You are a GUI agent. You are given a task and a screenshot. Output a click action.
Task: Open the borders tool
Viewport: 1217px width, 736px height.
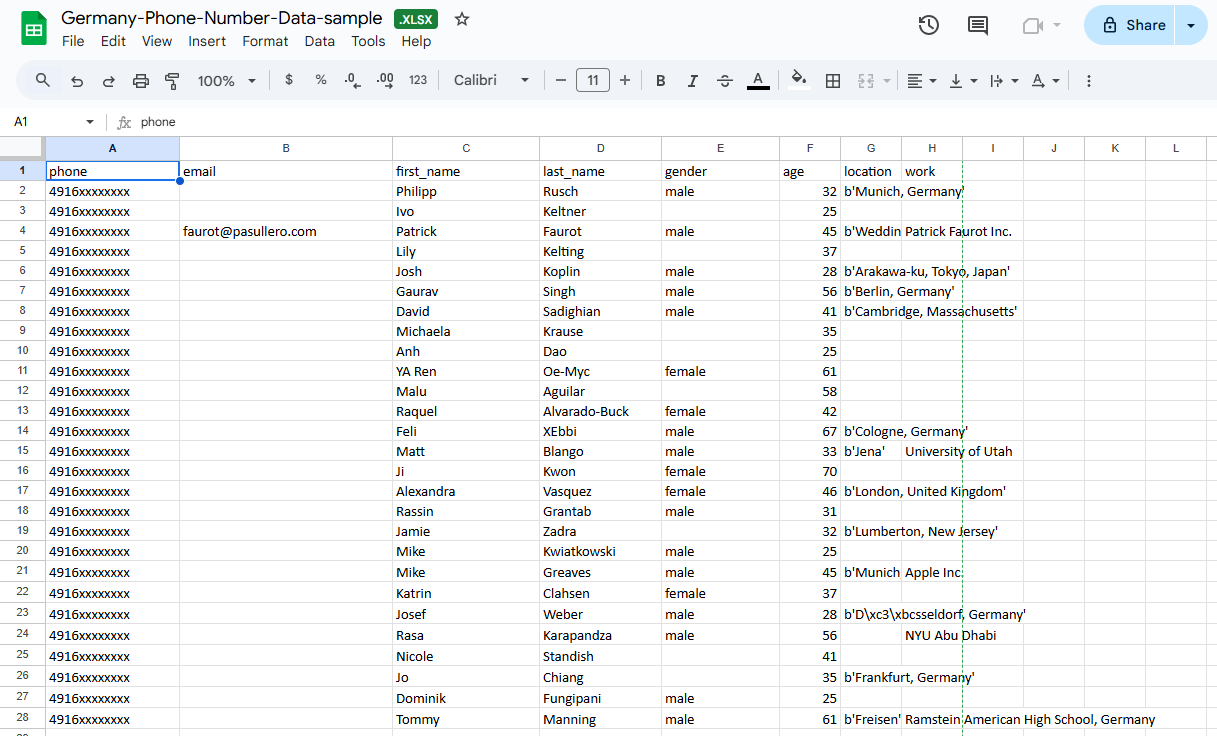[832, 81]
